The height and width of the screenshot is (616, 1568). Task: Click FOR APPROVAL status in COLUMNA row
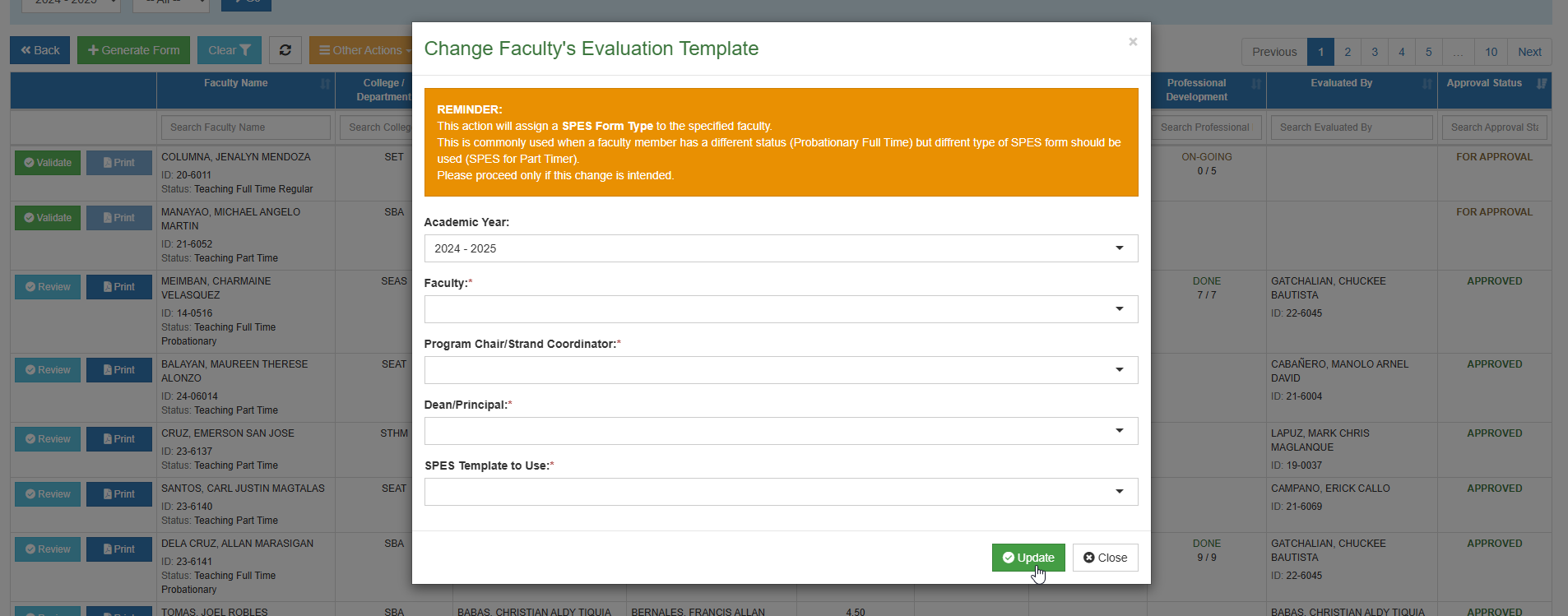pyautogui.click(x=1494, y=157)
